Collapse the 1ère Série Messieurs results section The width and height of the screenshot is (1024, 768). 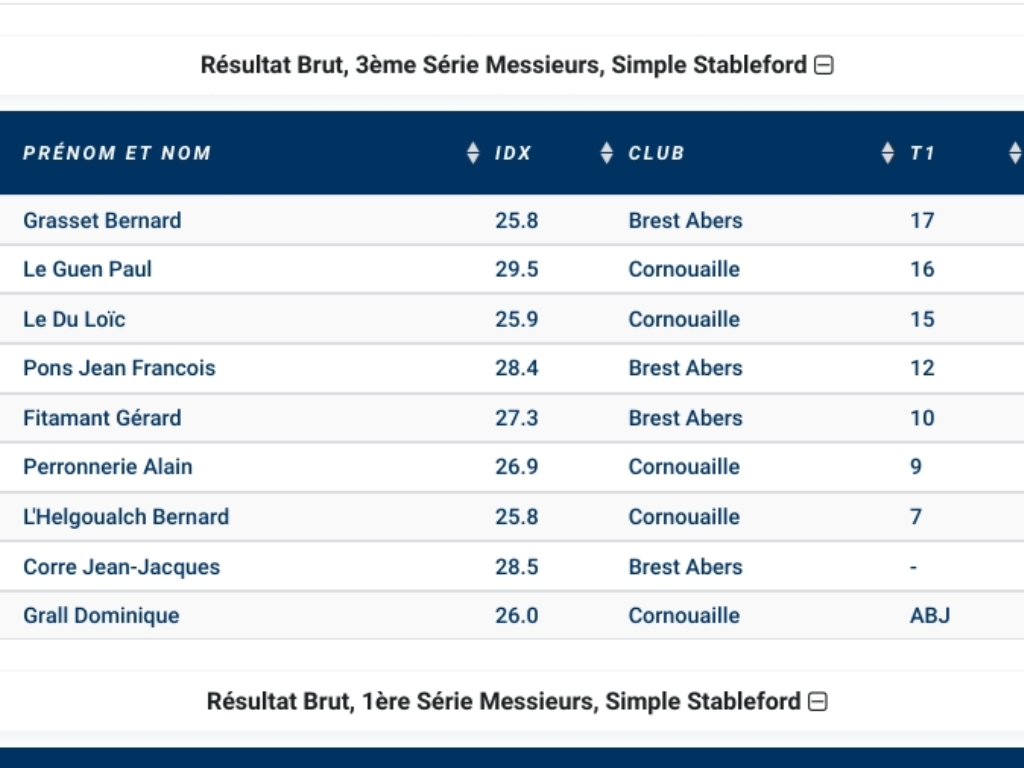point(818,702)
